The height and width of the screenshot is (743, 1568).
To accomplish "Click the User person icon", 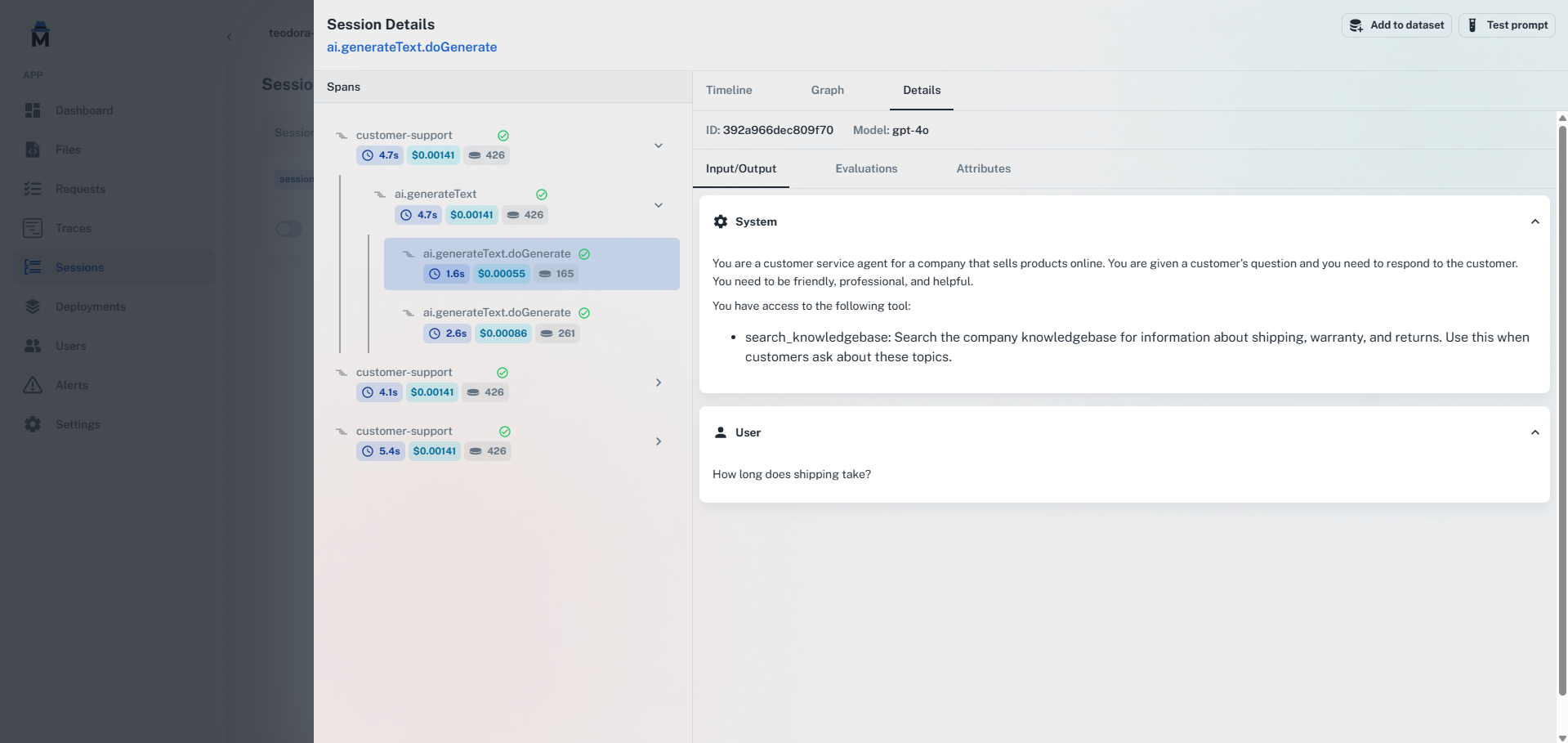I will (x=721, y=432).
